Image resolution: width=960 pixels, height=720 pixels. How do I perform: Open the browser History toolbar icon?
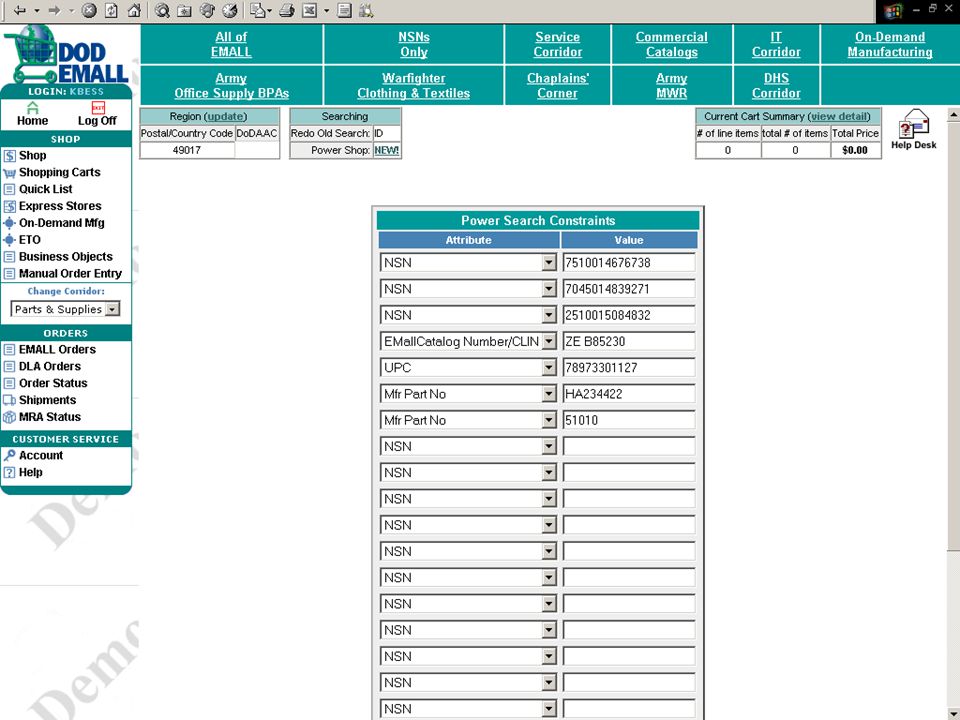230,10
